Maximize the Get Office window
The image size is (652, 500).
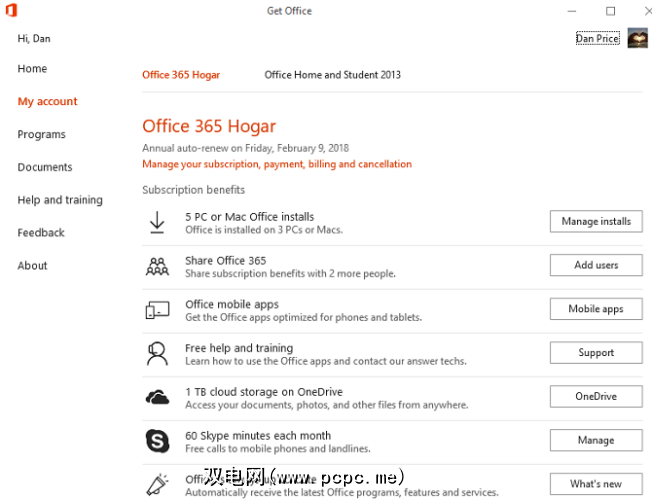610,11
